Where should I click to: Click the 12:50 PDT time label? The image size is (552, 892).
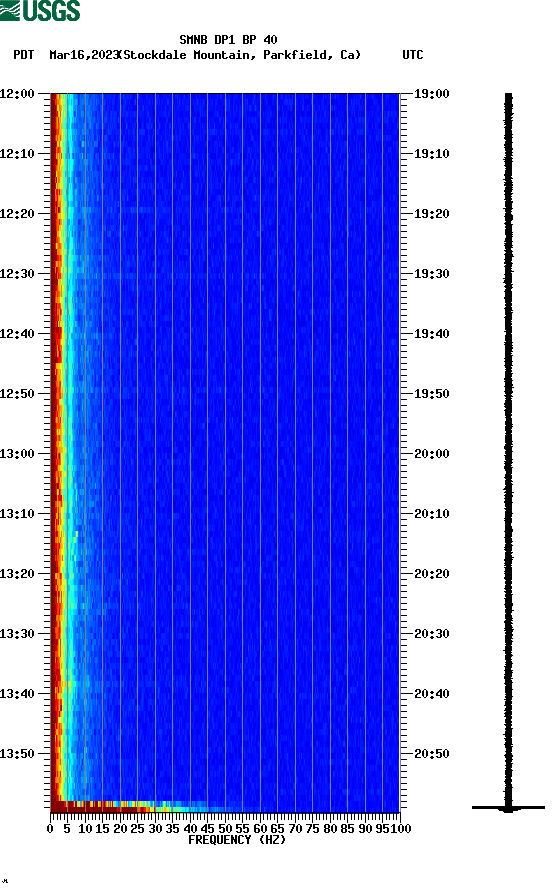click(18, 394)
